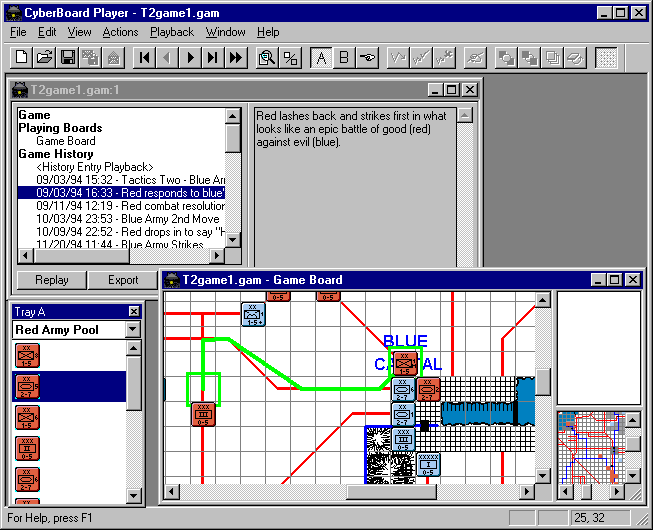The width and height of the screenshot is (653, 530).
Task: Open the Edit menu
Action: pos(47,32)
